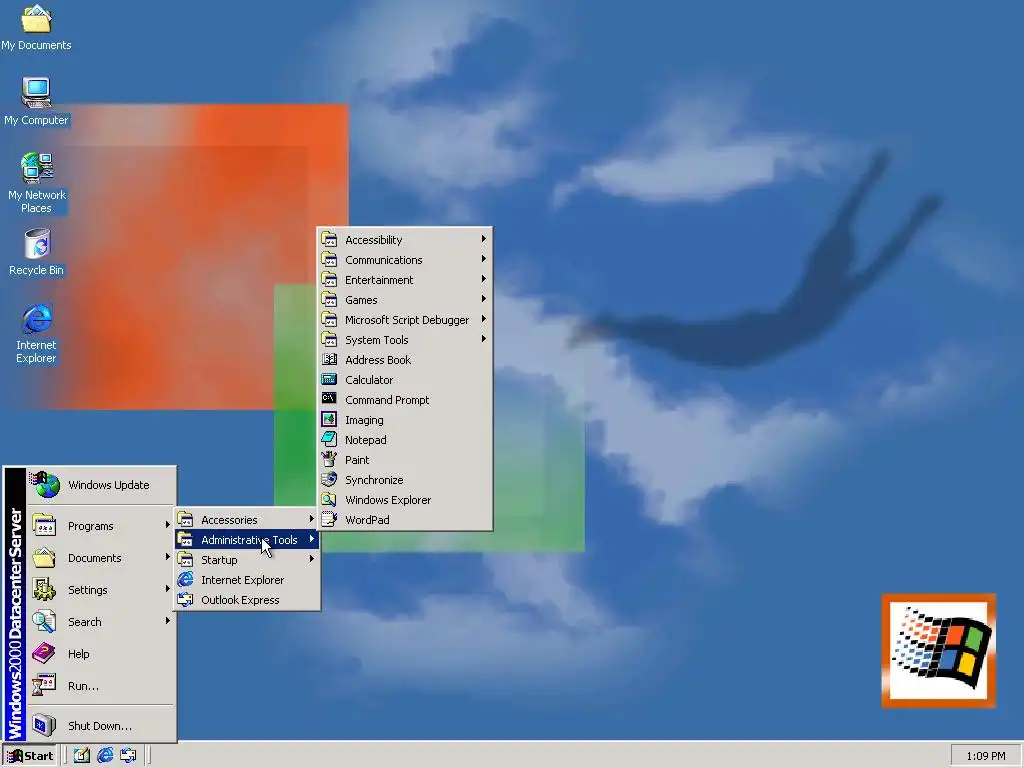Choose the Communications menu entry
1024x768 pixels.
405,260
